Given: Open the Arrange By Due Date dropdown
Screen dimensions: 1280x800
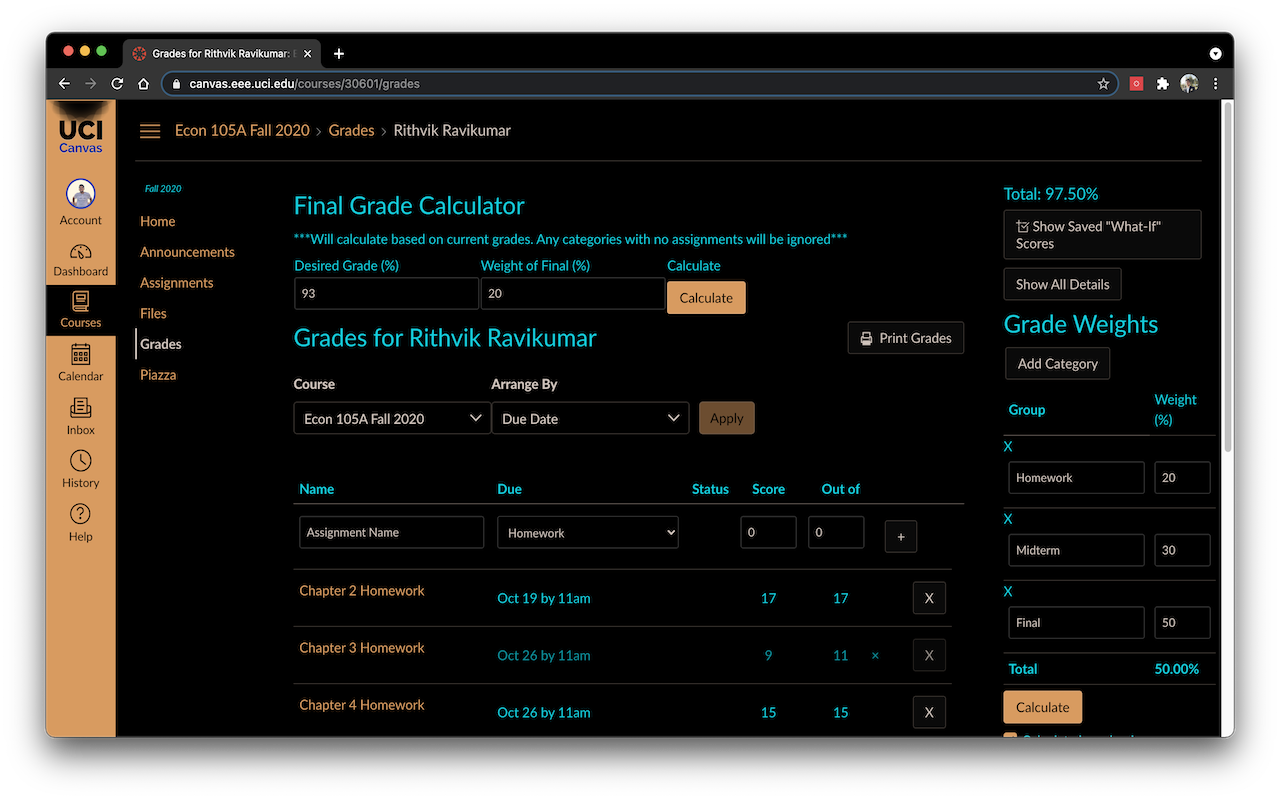Looking at the screenshot, I should tap(590, 418).
